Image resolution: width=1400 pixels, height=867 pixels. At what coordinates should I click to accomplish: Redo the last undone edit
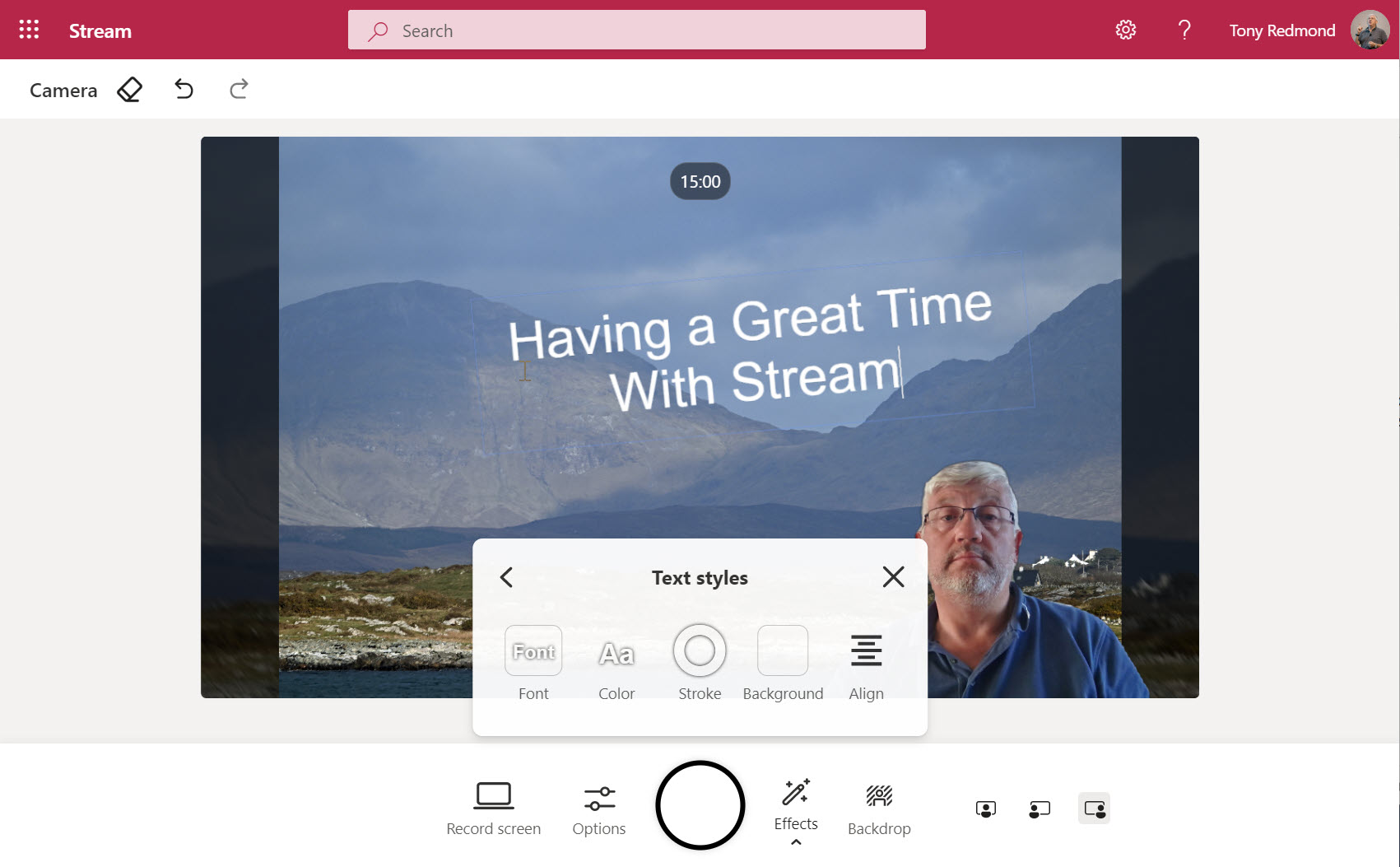(239, 89)
